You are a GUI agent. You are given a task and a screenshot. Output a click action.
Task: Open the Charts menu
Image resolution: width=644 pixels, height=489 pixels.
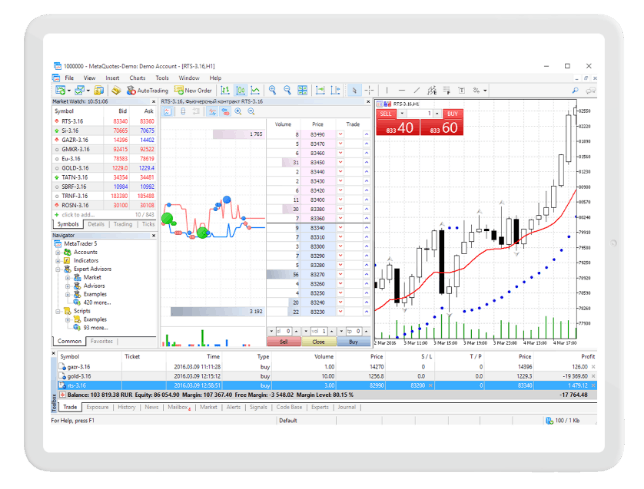pyautogui.click(x=138, y=78)
